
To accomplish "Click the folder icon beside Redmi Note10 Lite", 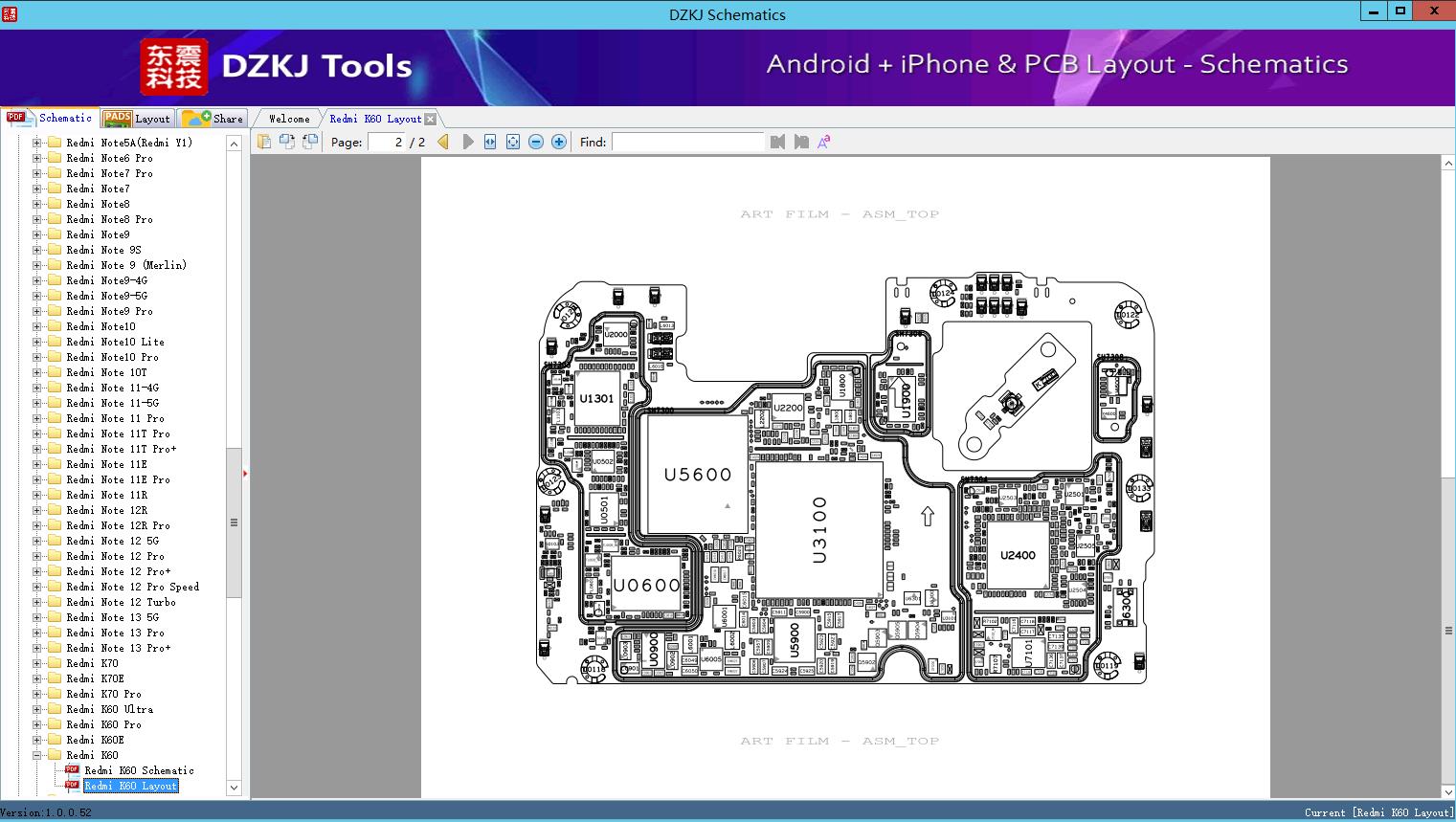I will click(x=55, y=342).
